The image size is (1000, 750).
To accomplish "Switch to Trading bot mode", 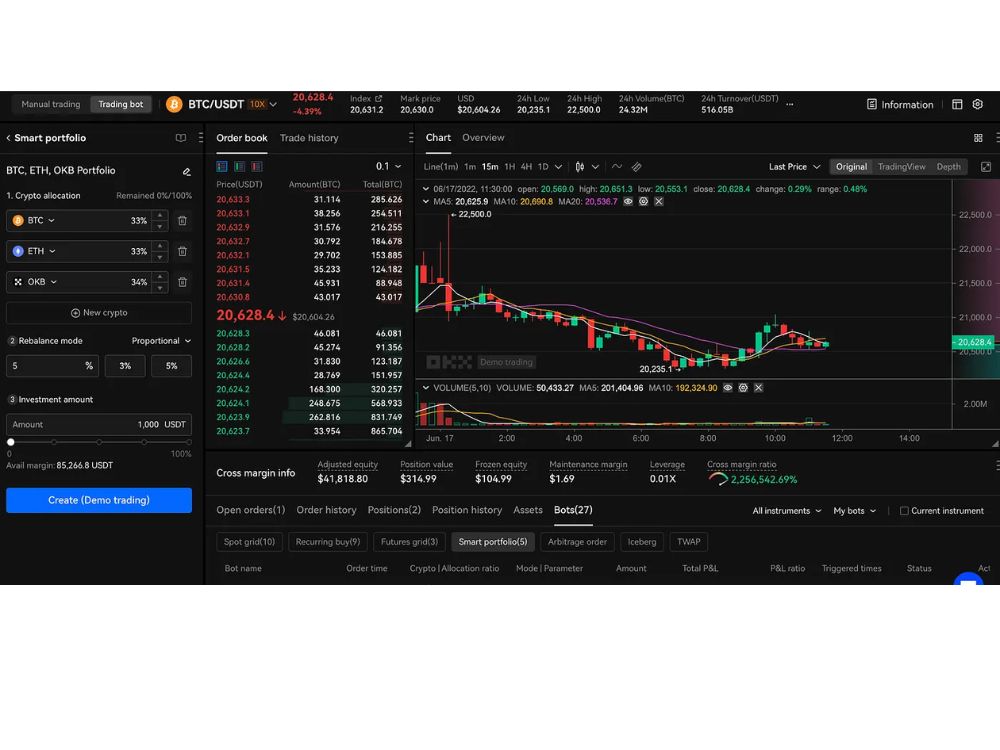I will click(121, 105).
